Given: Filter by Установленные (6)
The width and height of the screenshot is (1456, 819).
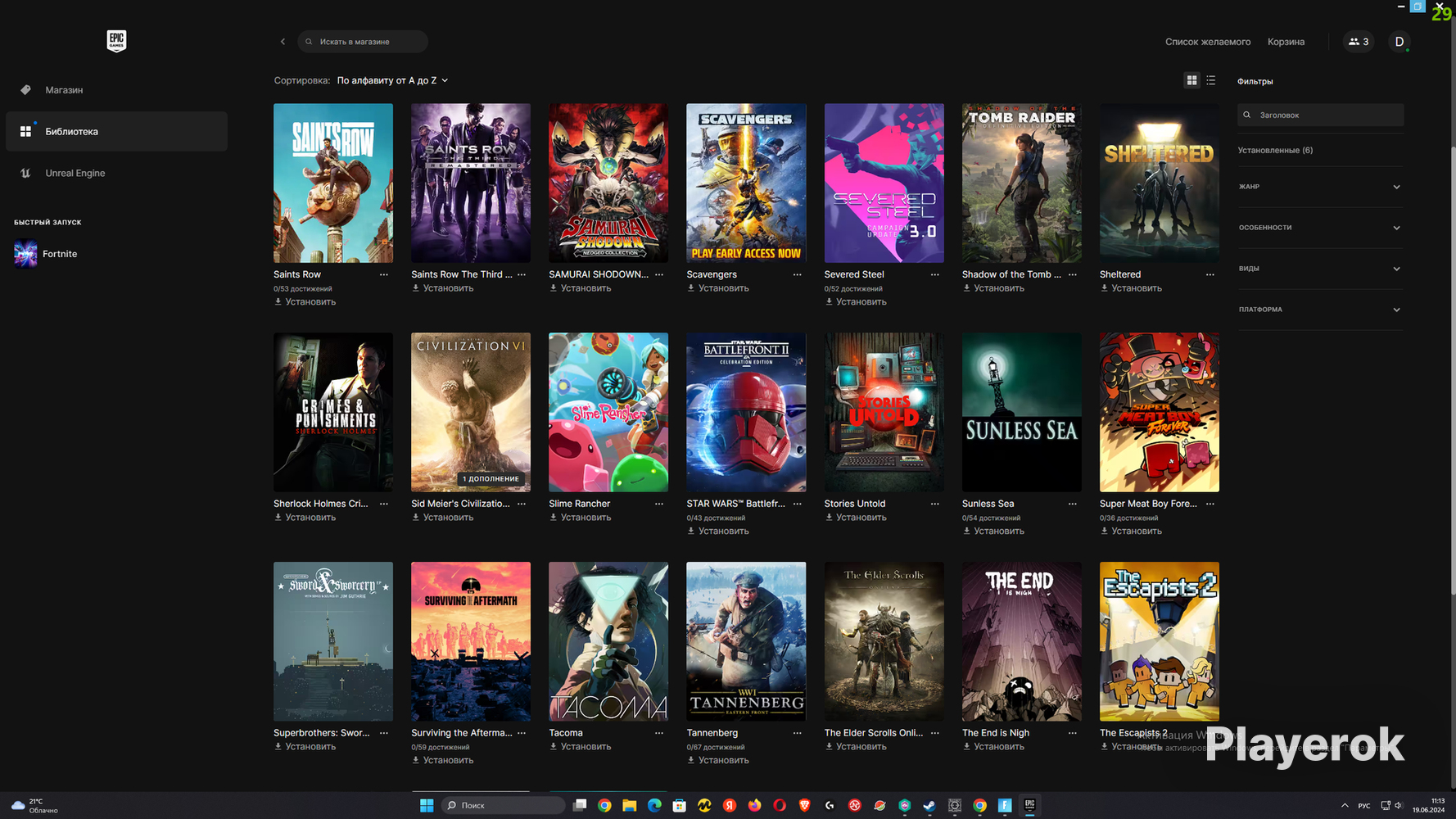Looking at the screenshot, I should pyautogui.click(x=1275, y=150).
